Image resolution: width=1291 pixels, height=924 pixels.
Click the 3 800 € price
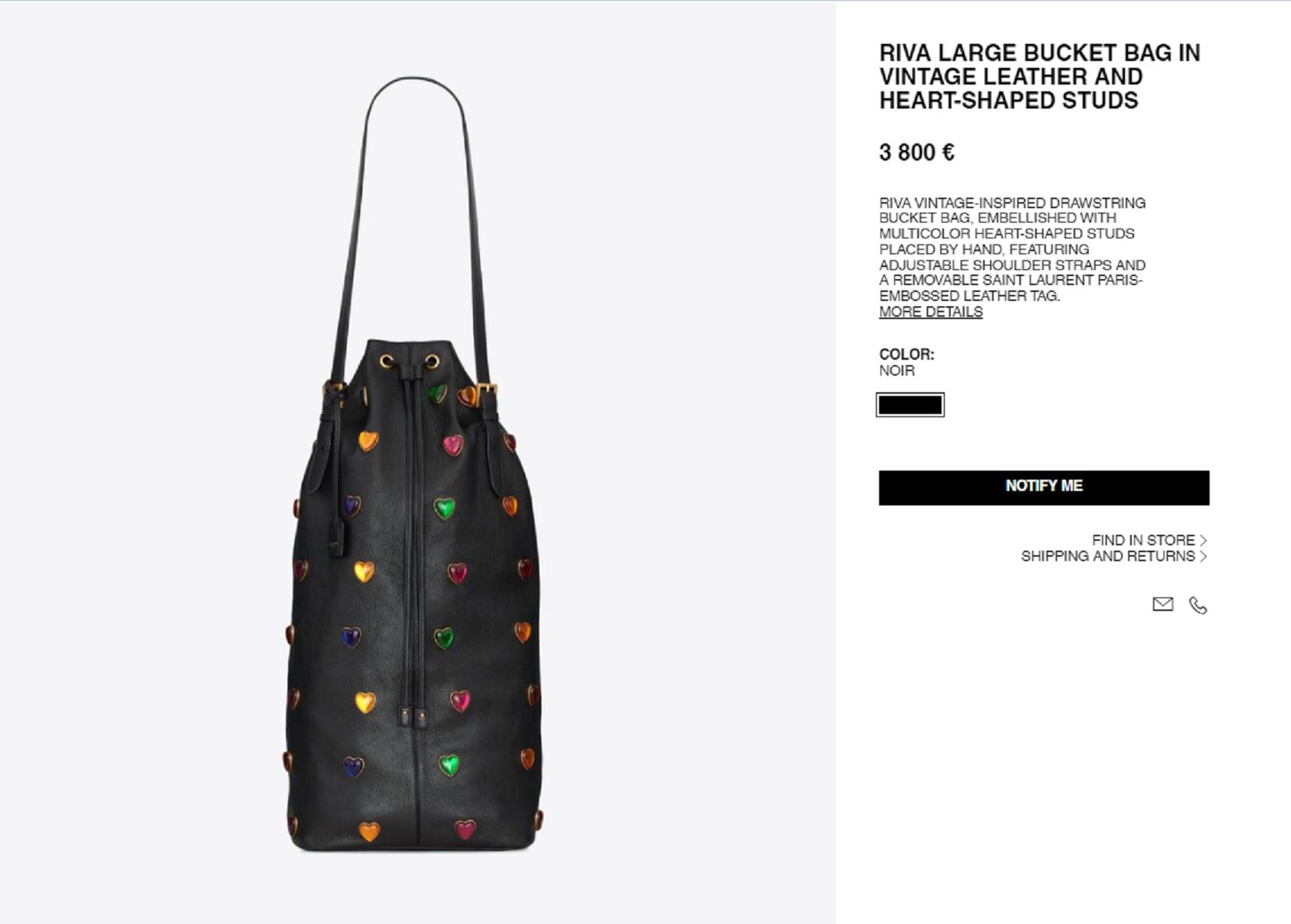coord(917,153)
